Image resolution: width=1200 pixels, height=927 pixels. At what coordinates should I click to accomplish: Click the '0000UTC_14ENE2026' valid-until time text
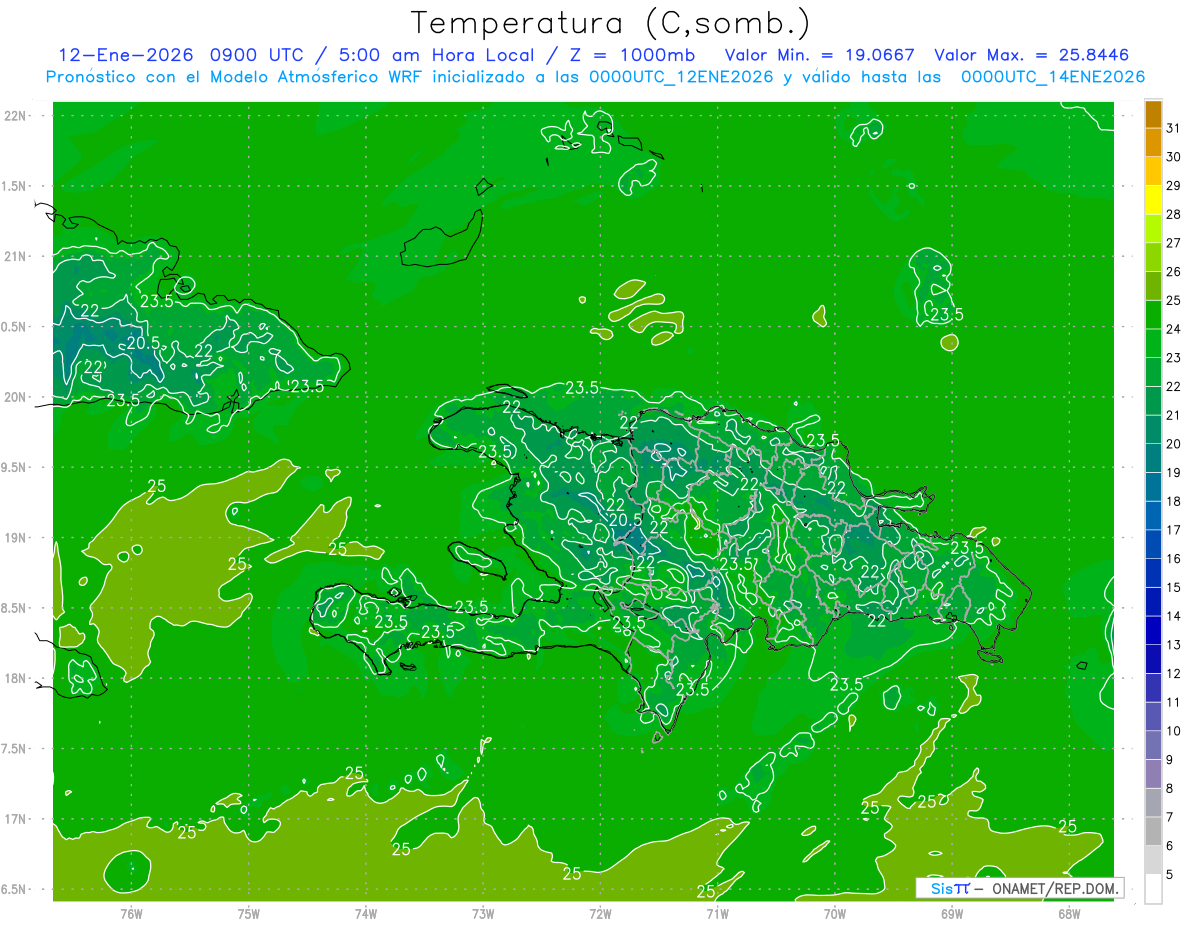coord(1053,77)
